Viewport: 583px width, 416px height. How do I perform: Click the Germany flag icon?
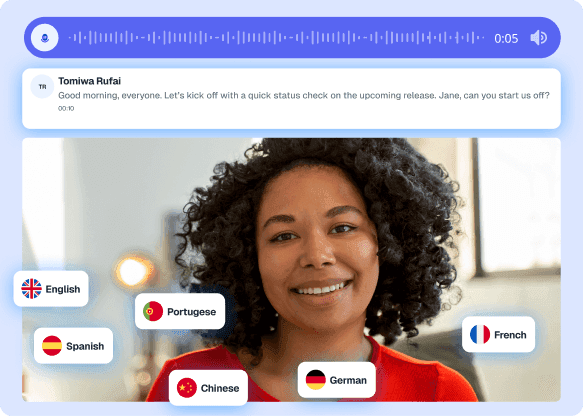point(316,380)
